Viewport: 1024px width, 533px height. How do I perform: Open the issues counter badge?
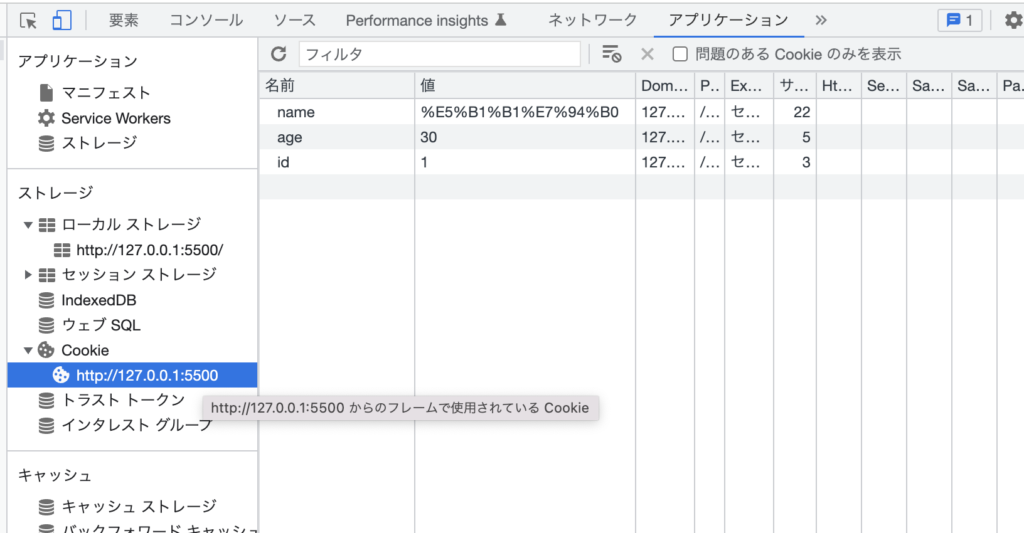pyautogui.click(x=959, y=20)
